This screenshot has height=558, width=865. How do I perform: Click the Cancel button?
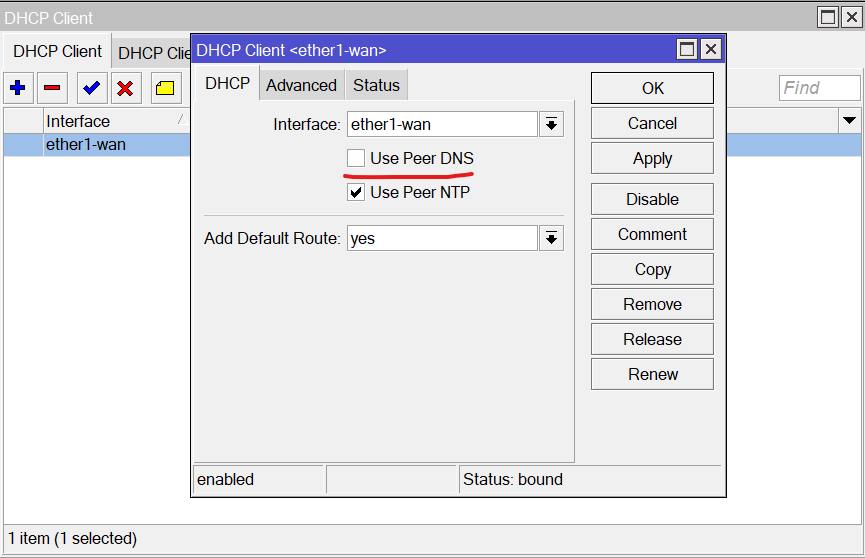(652, 123)
